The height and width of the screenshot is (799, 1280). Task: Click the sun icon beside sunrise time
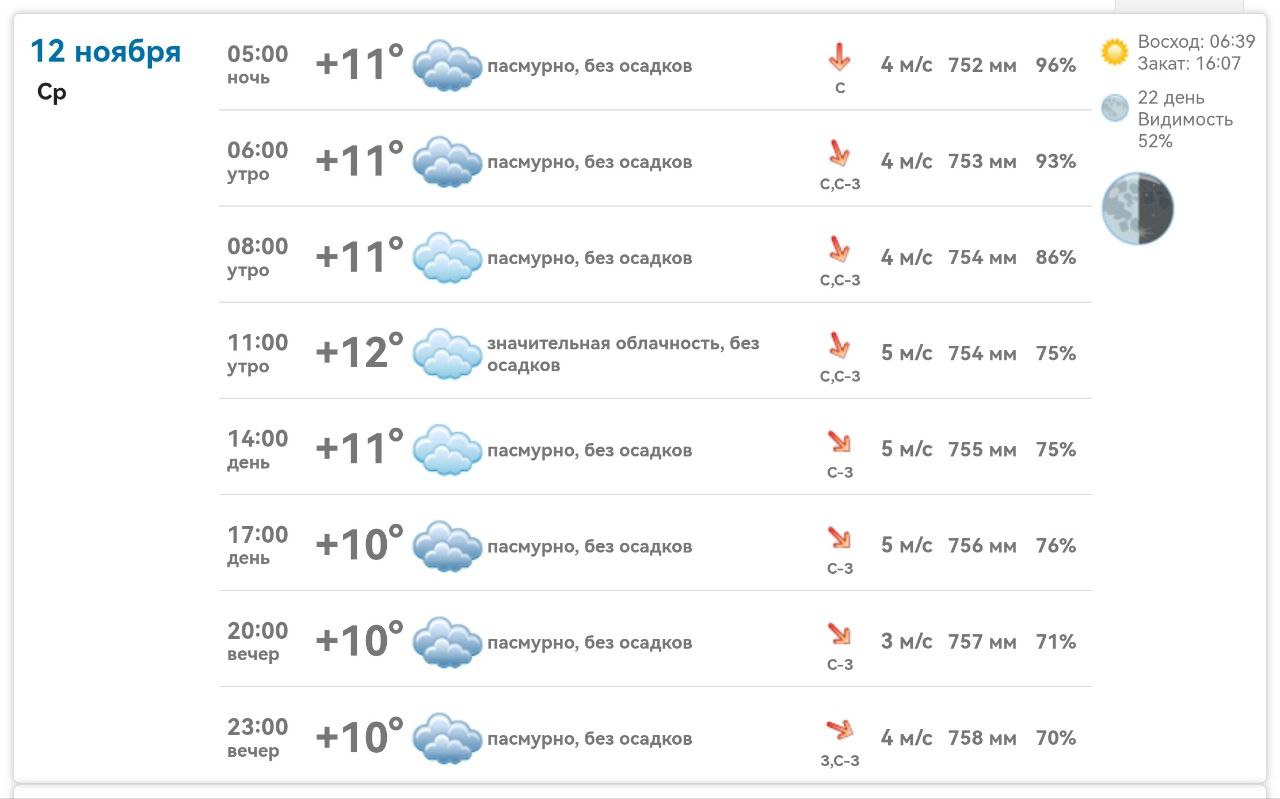[1114, 52]
